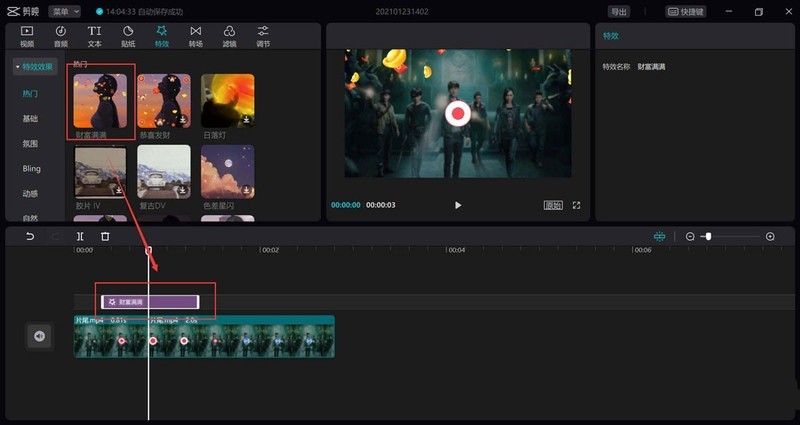Viewport: 800px width, 425px height.
Task: Toggle the timeline snapping magnet icon
Action: point(660,237)
